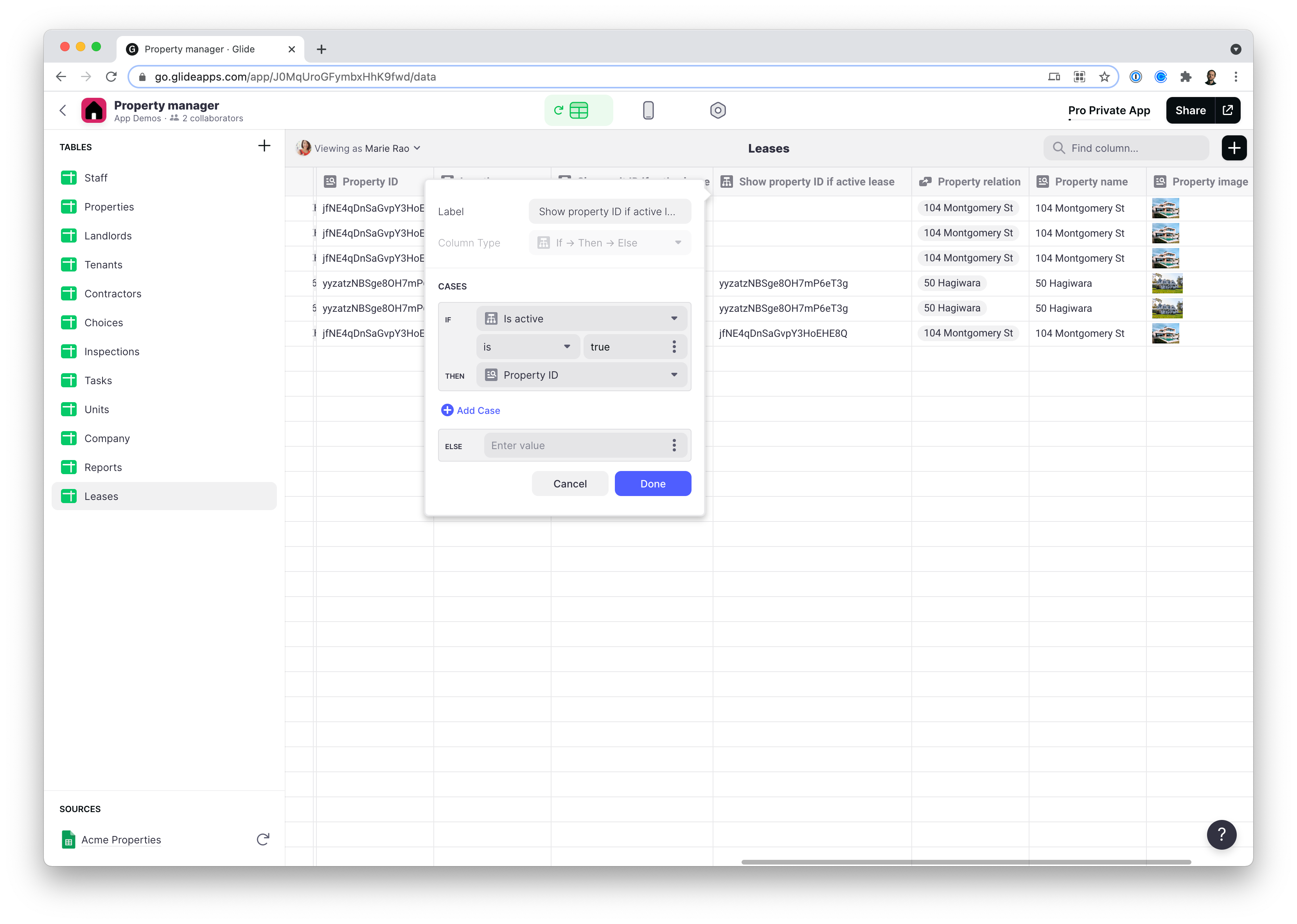This screenshot has height=924, width=1297.
Task: Expand the Is active column dropdown
Action: pyautogui.click(x=581, y=318)
